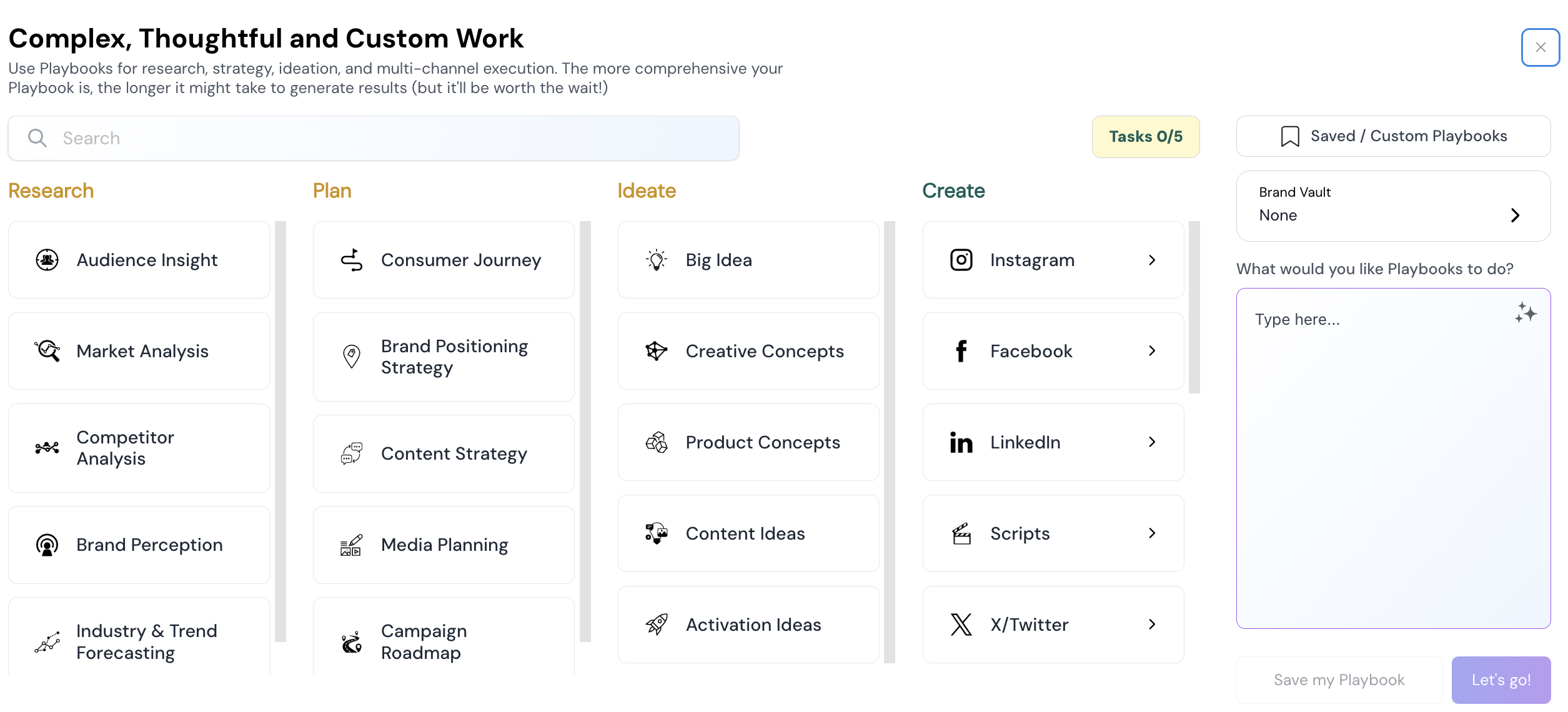Select the Content Strategy playbook task
Viewport: 1568px width, 712px height.
click(x=444, y=453)
